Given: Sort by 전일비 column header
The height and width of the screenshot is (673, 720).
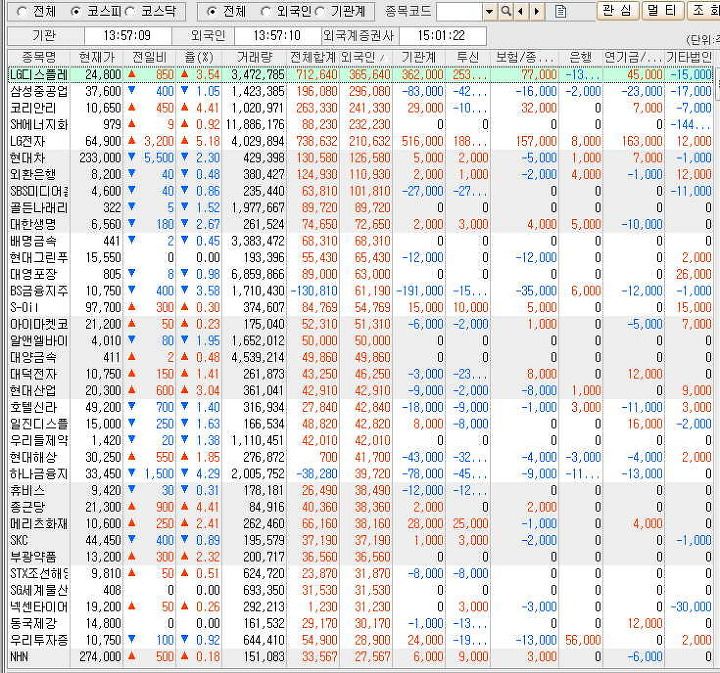Looking at the screenshot, I should click(x=150, y=57).
